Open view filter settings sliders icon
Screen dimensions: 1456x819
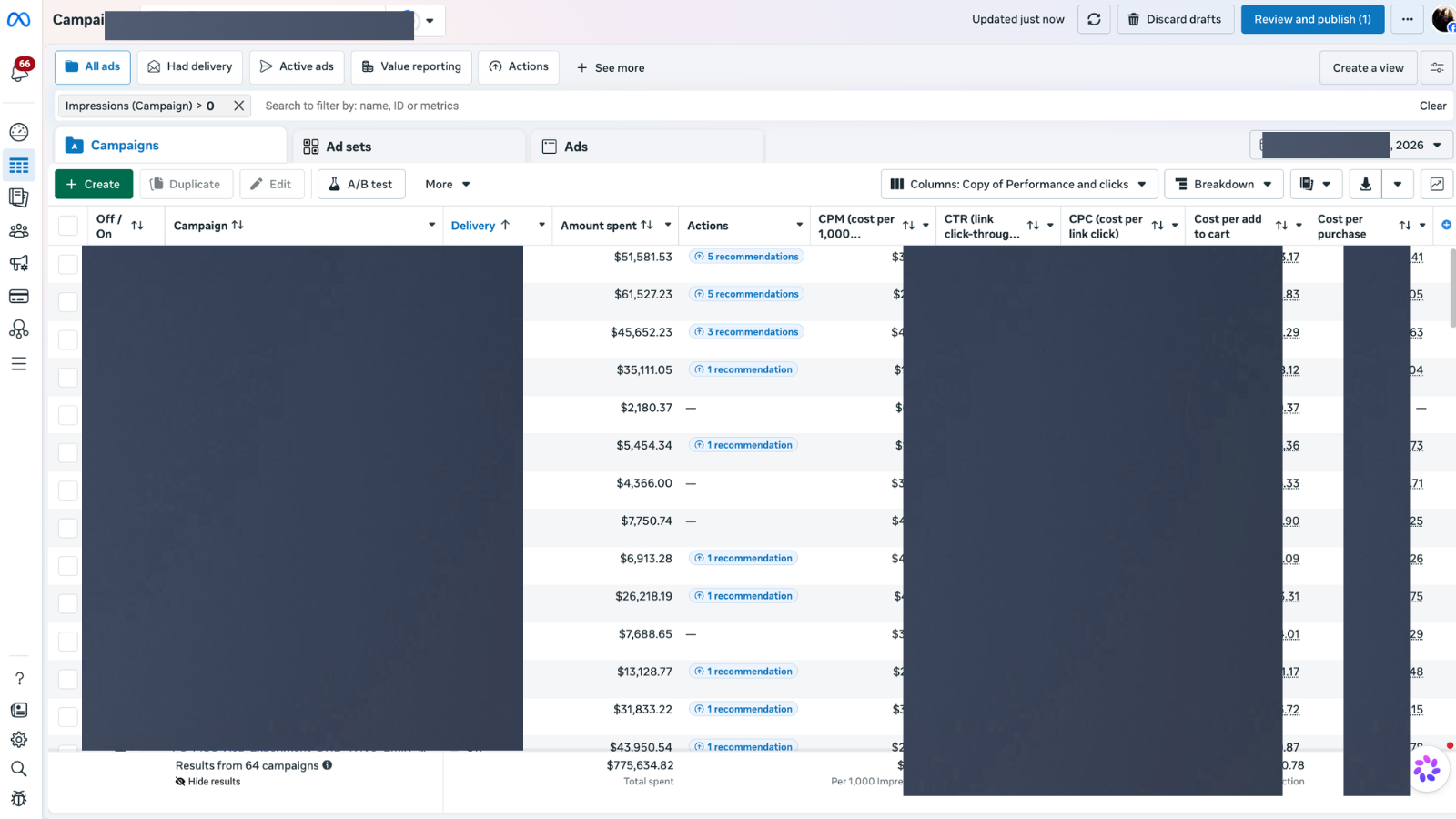tap(1437, 67)
